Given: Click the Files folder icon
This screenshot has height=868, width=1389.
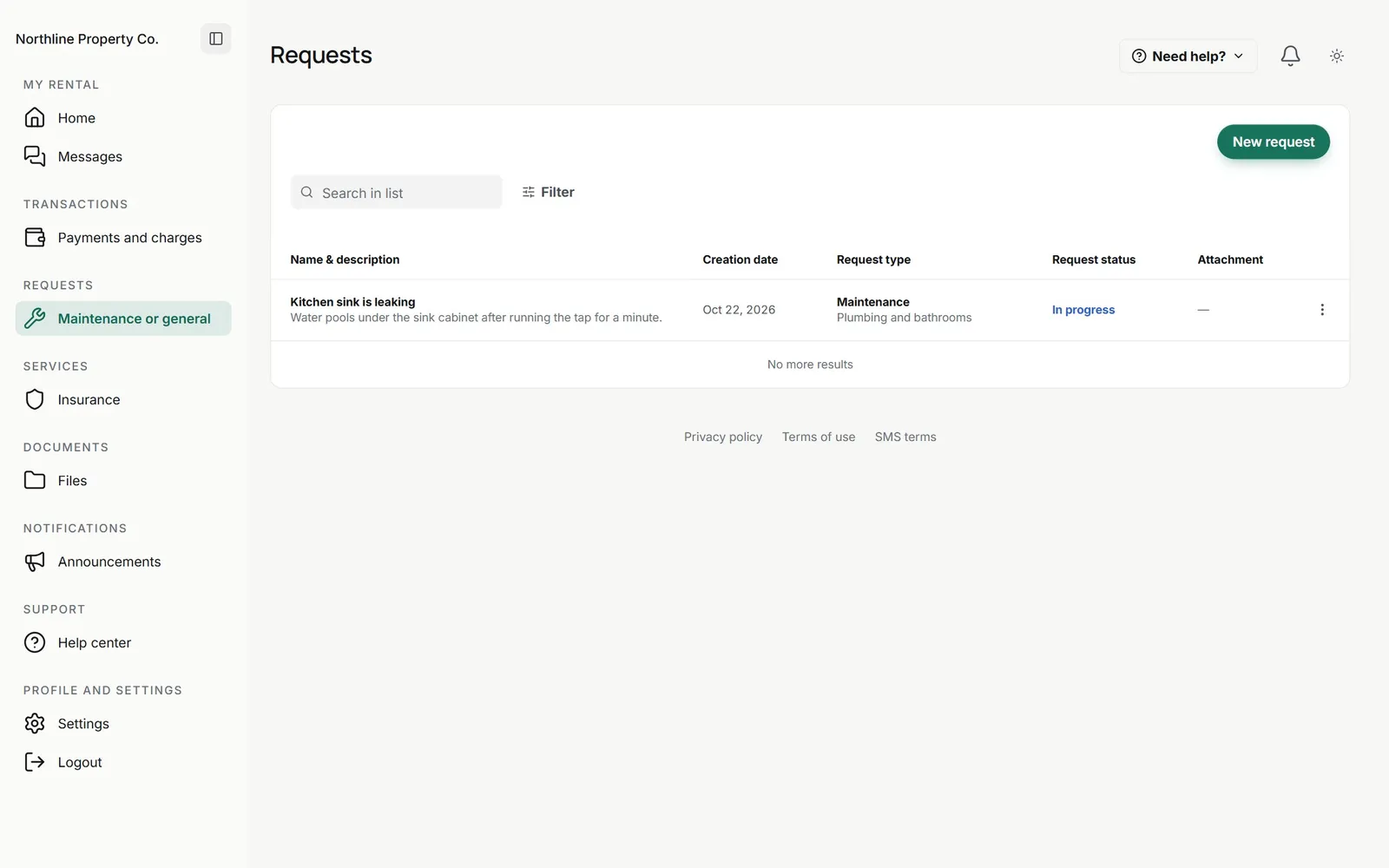Looking at the screenshot, I should pos(35,480).
